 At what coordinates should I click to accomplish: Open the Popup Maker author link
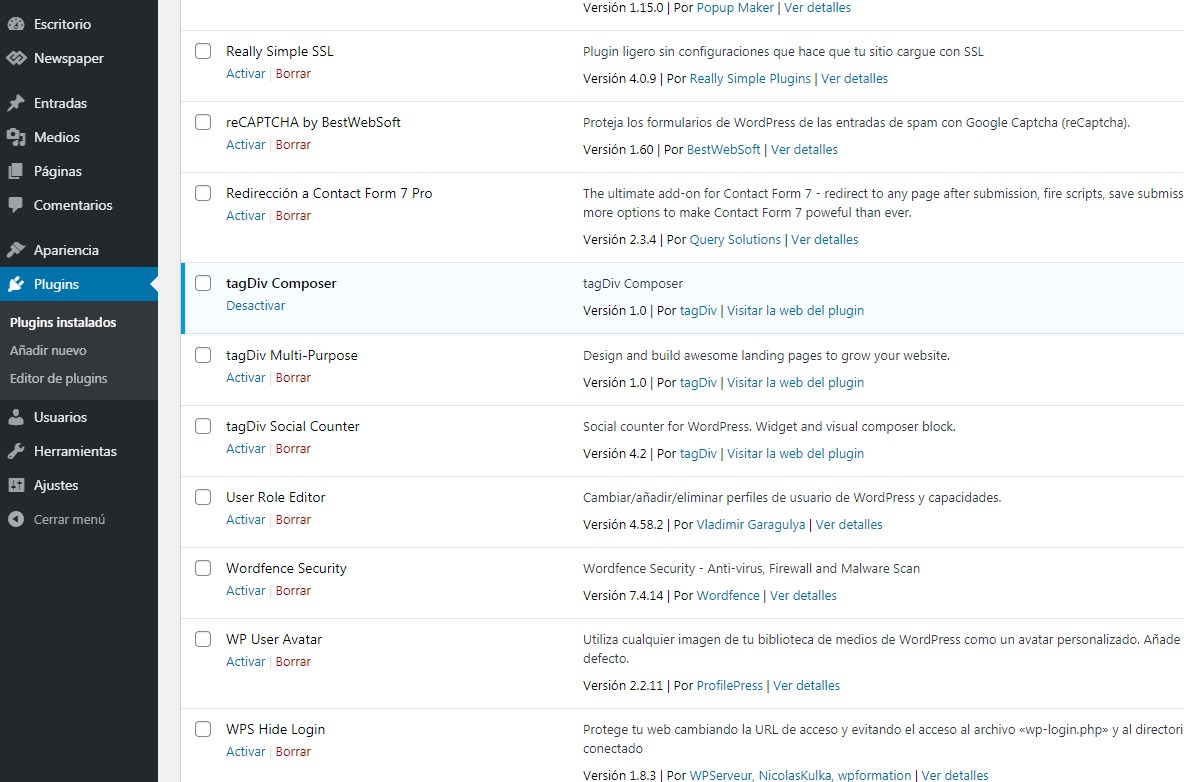[x=735, y=8]
